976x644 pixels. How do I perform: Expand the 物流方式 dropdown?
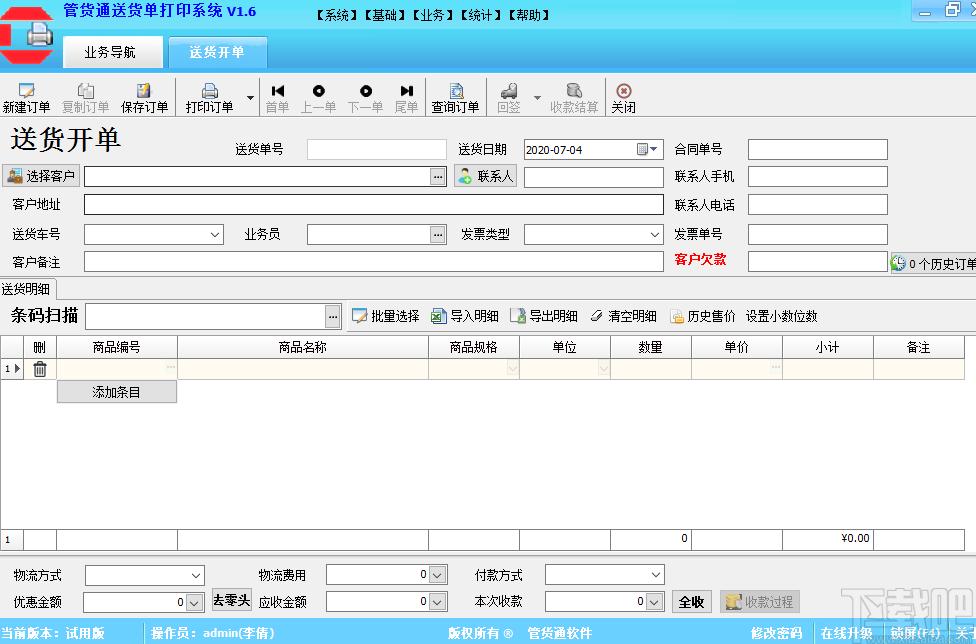tap(196, 576)
